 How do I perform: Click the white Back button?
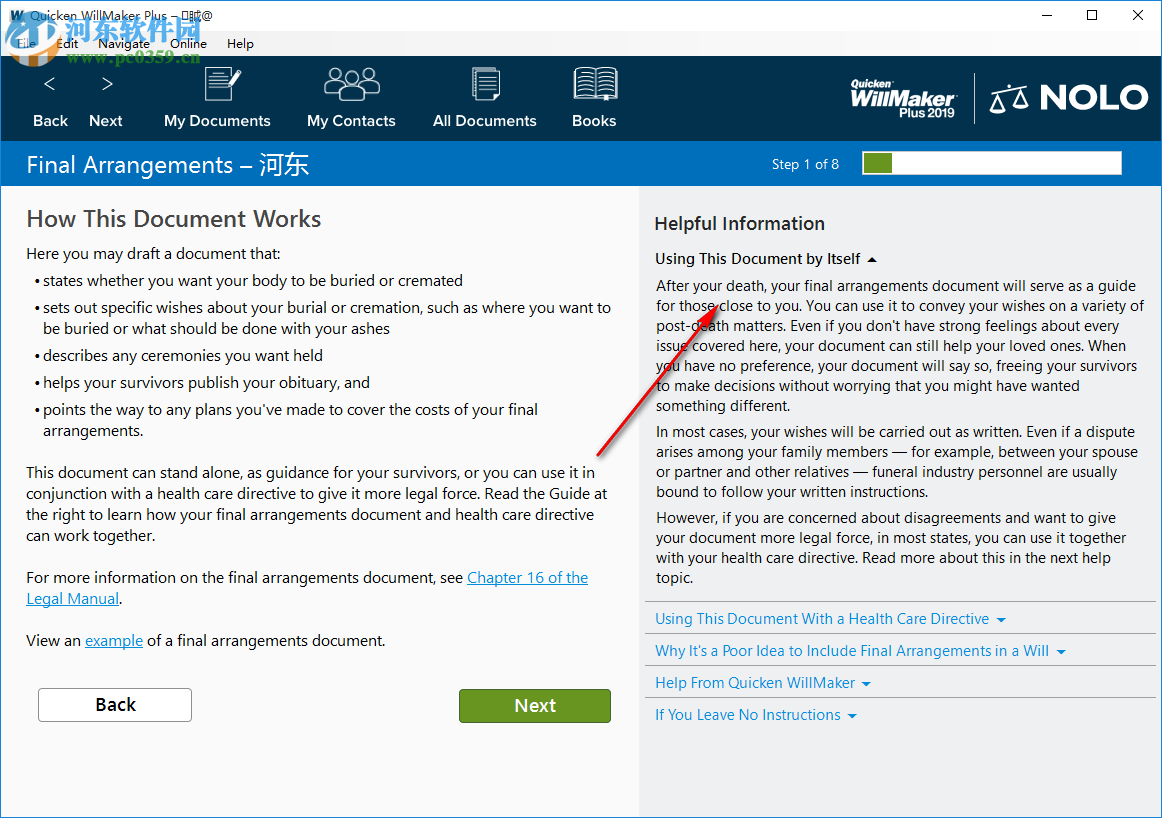point(115,705)
